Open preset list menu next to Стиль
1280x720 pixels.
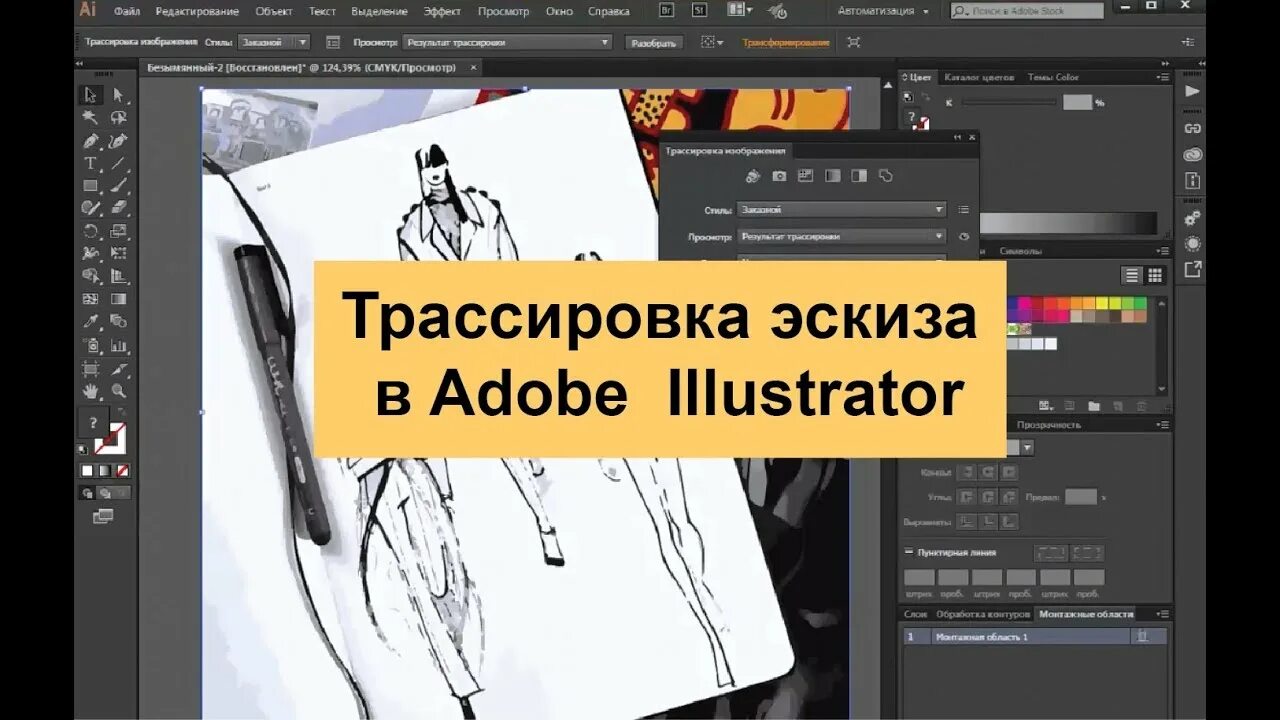[964, 210]
